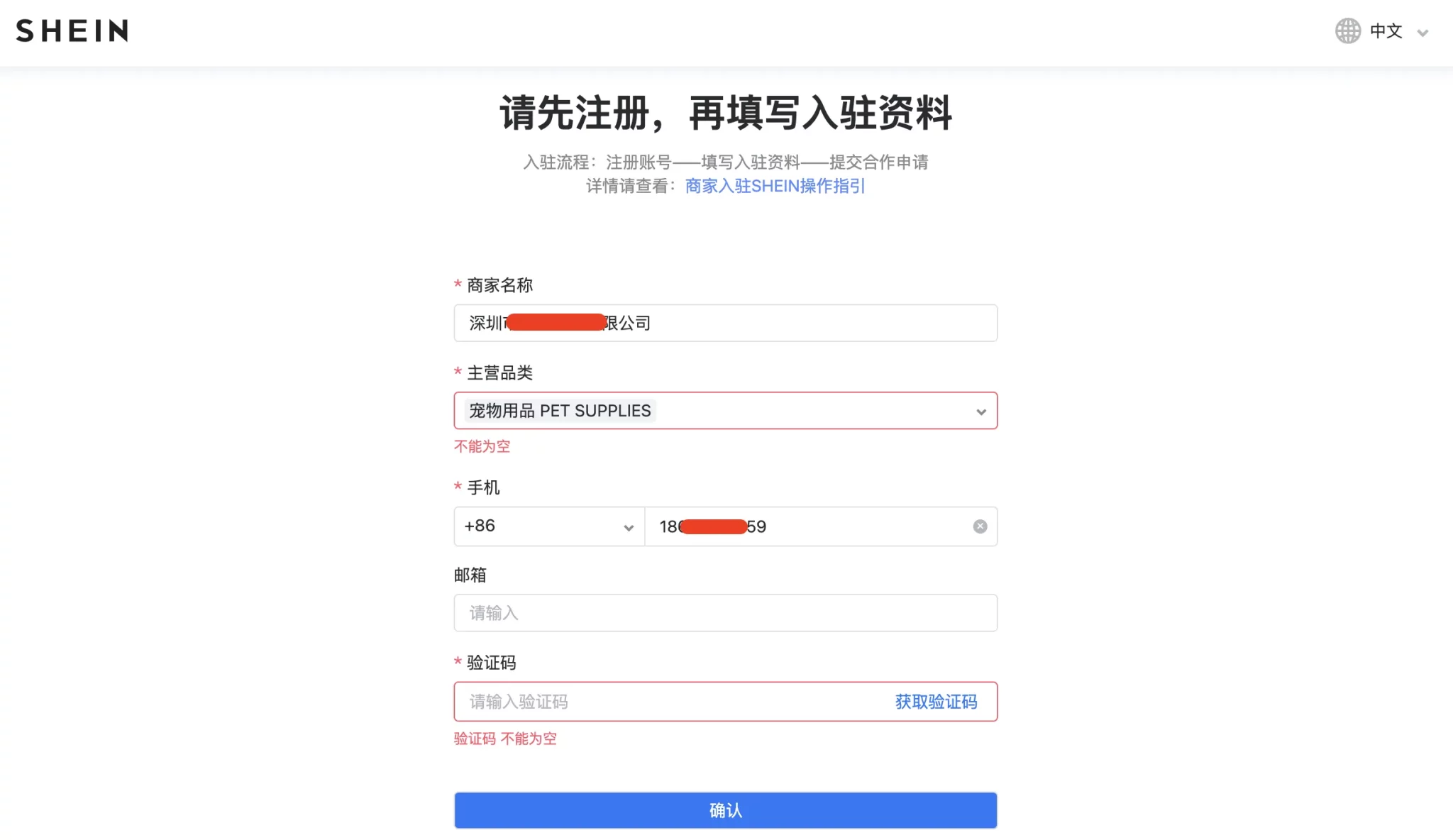Click the globe language icon
Image resolution: width=1453 pixels, height=840 pixels.
coord(1347,31)
